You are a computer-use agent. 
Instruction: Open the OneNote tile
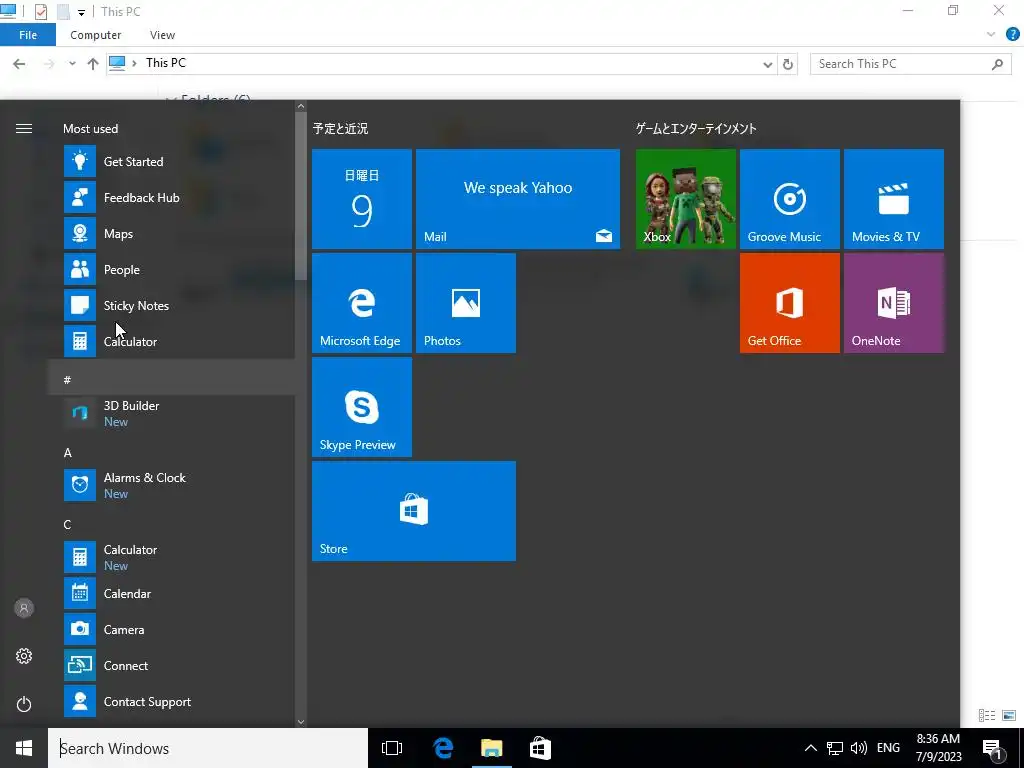[893, 303]
